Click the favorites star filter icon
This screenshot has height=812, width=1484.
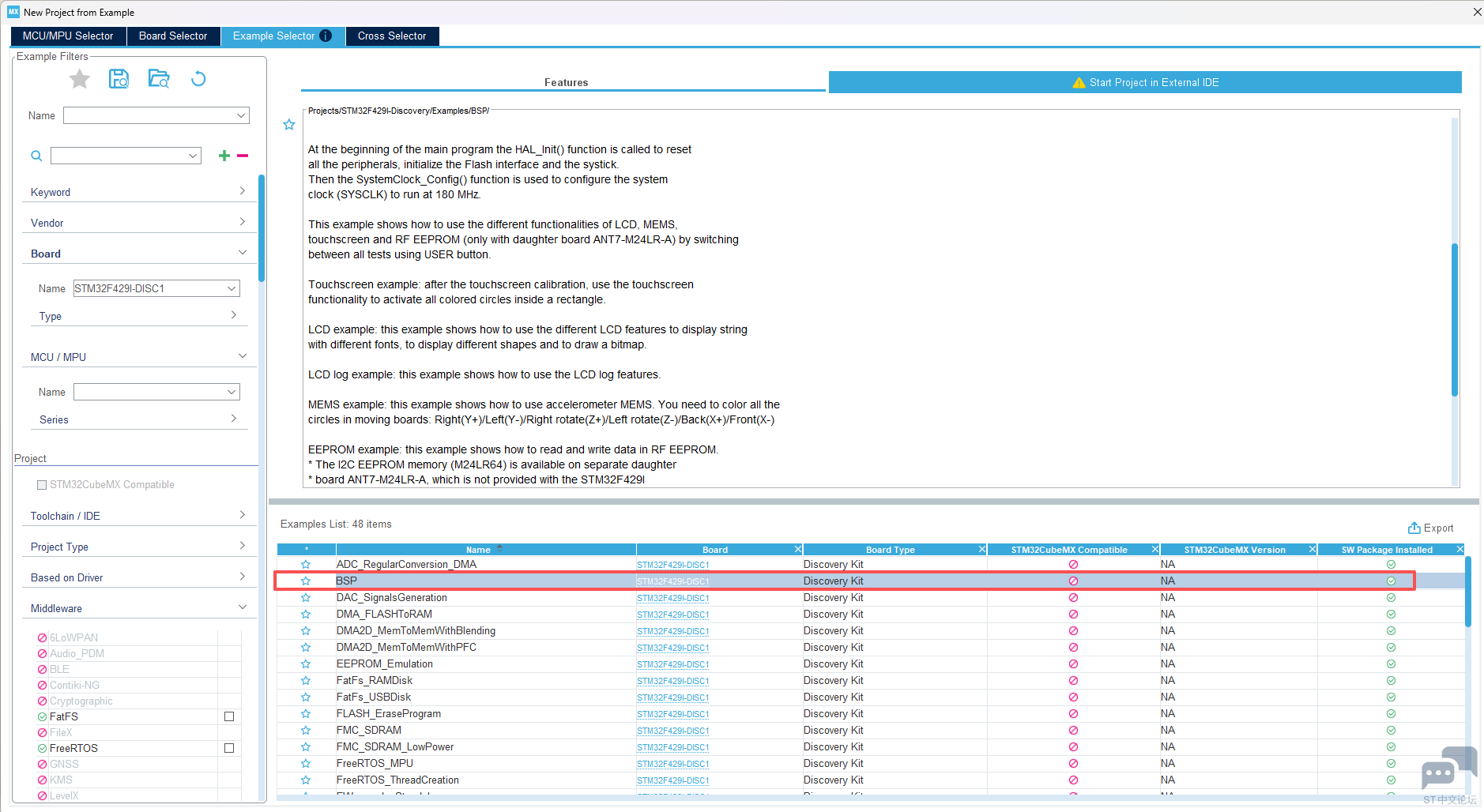click(x=80, y=79)
